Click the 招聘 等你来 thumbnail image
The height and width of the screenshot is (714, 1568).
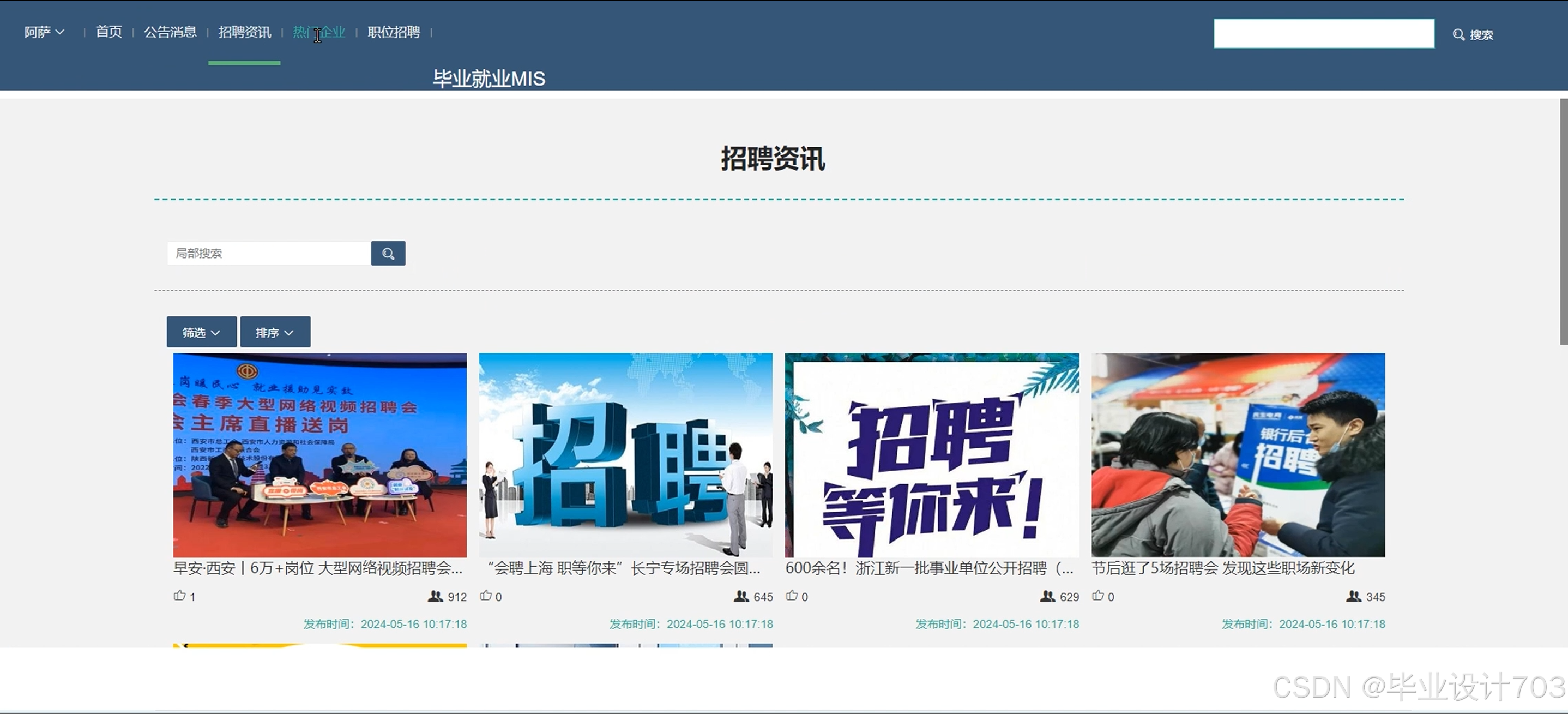[932, 455]
